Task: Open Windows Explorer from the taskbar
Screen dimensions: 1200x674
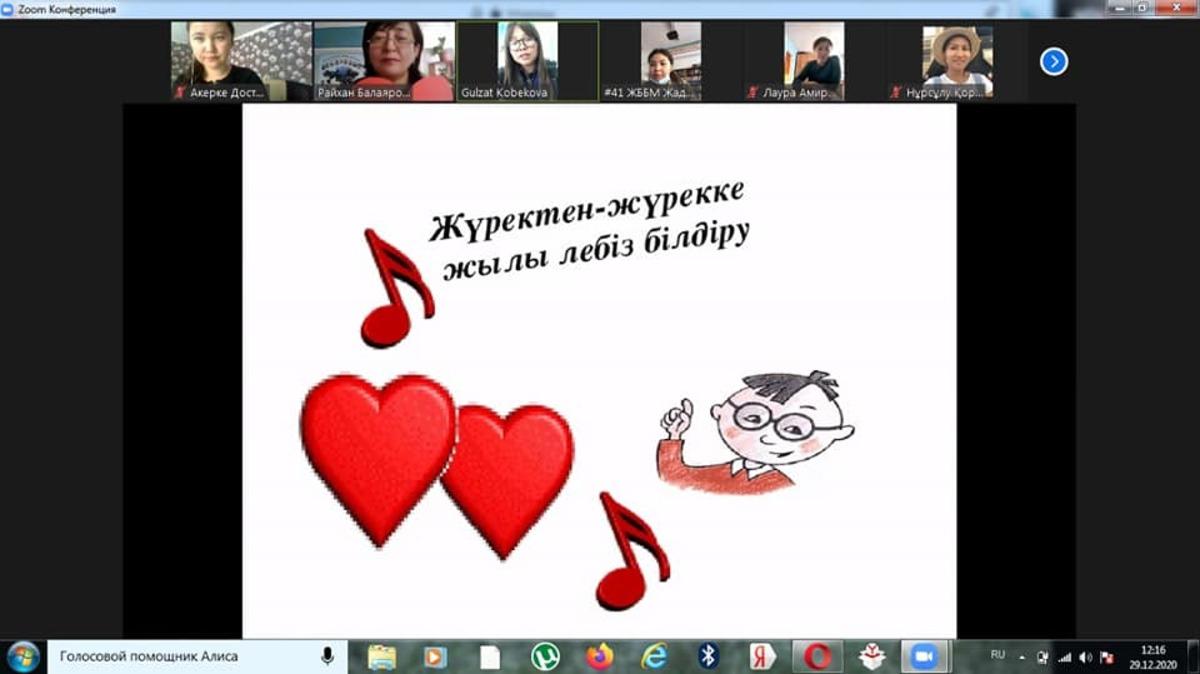Action: [381, 656]
